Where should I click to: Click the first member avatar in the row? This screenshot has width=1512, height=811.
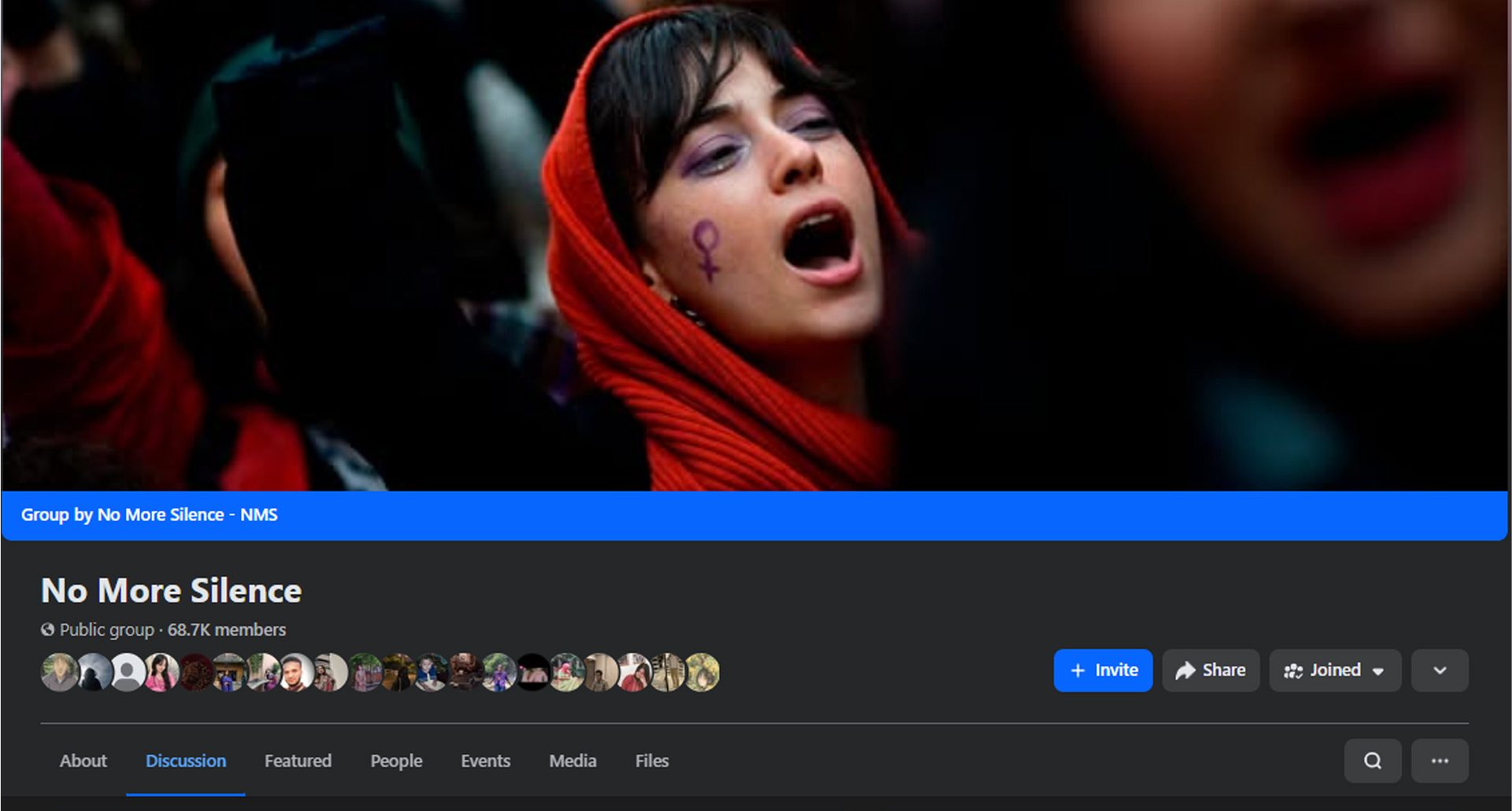tap(60, 672)
